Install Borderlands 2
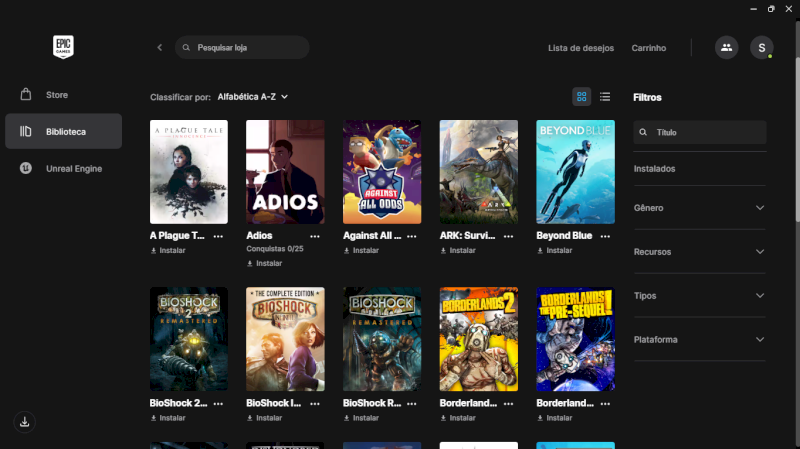The width and height of the screenshot is (800, 449). (x=458, y=418)
